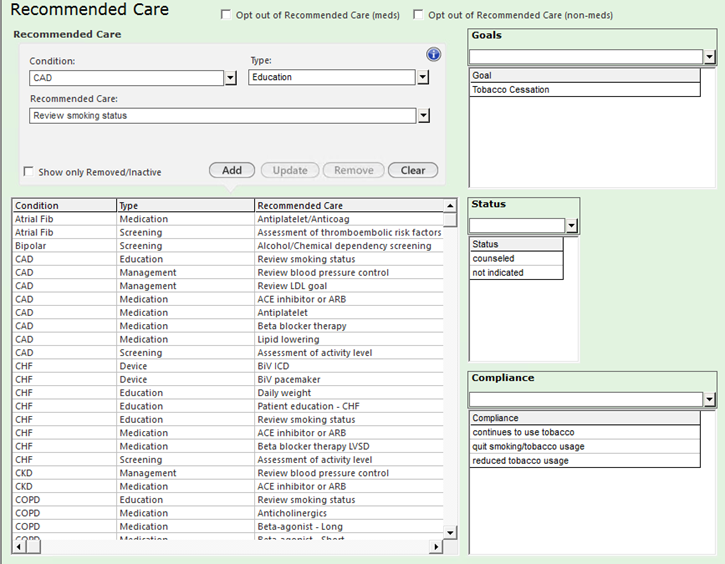Click the Status combo input field
The height and width of the screenshot is (564, 725).
pos(517,226)
